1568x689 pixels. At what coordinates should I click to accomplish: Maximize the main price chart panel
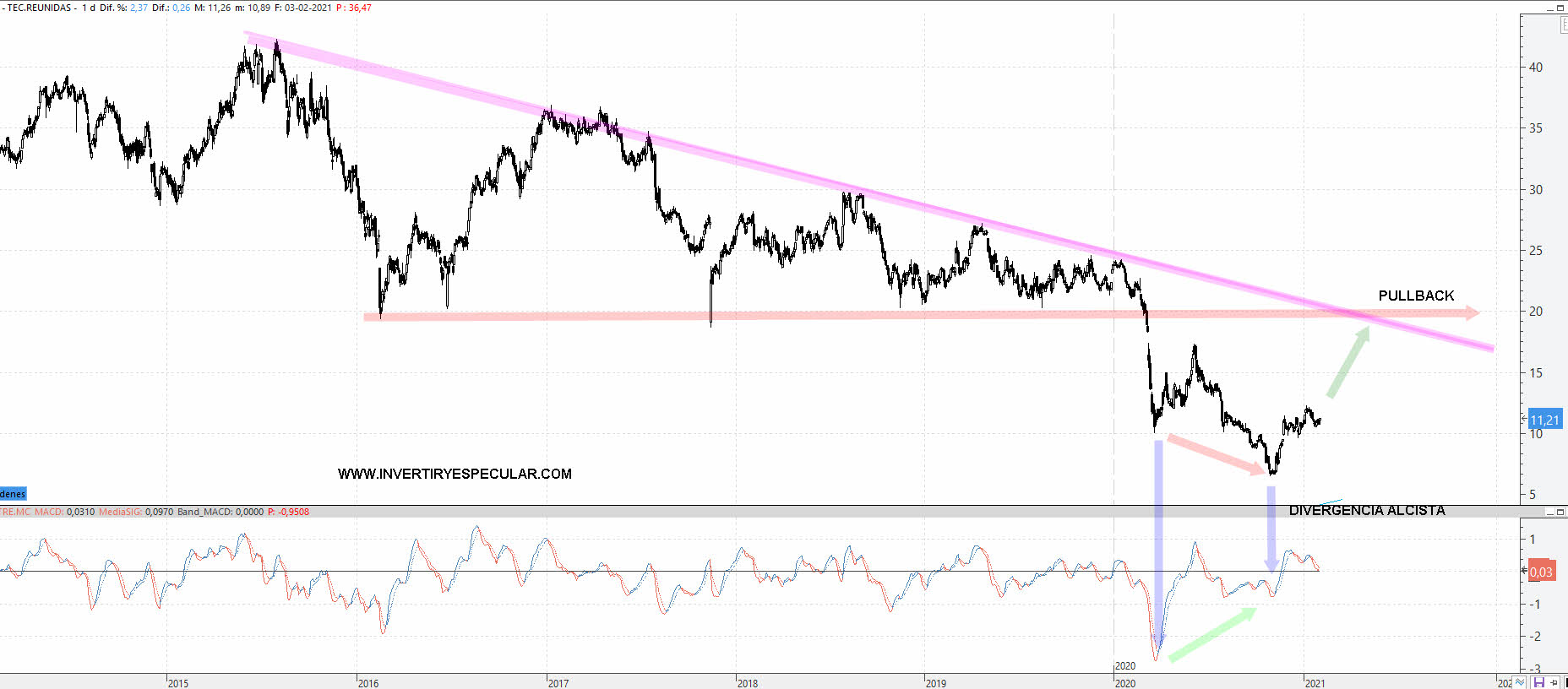(x=1560, y=8)
